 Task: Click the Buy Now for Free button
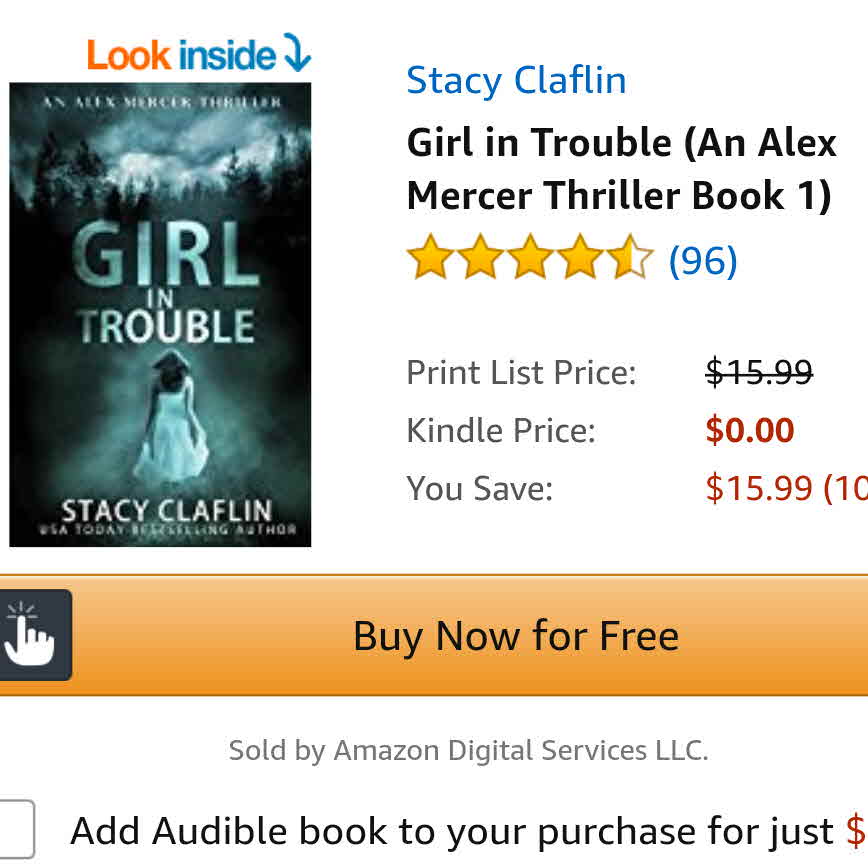(434, 635)
